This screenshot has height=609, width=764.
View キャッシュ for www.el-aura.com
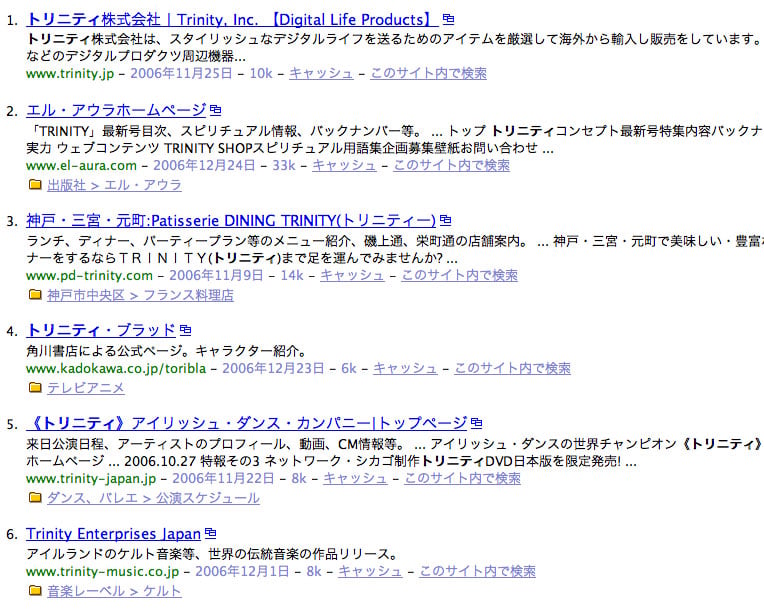tap(344, 166)
